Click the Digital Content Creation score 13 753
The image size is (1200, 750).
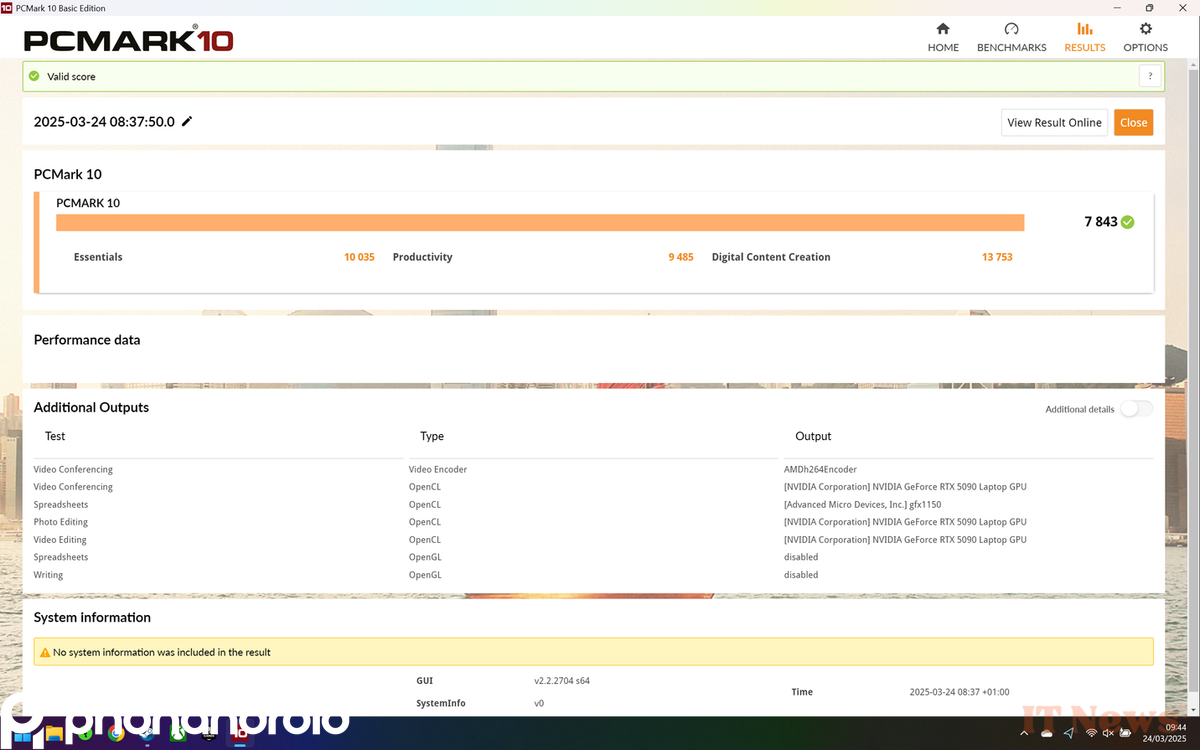(x=997, y=257)
